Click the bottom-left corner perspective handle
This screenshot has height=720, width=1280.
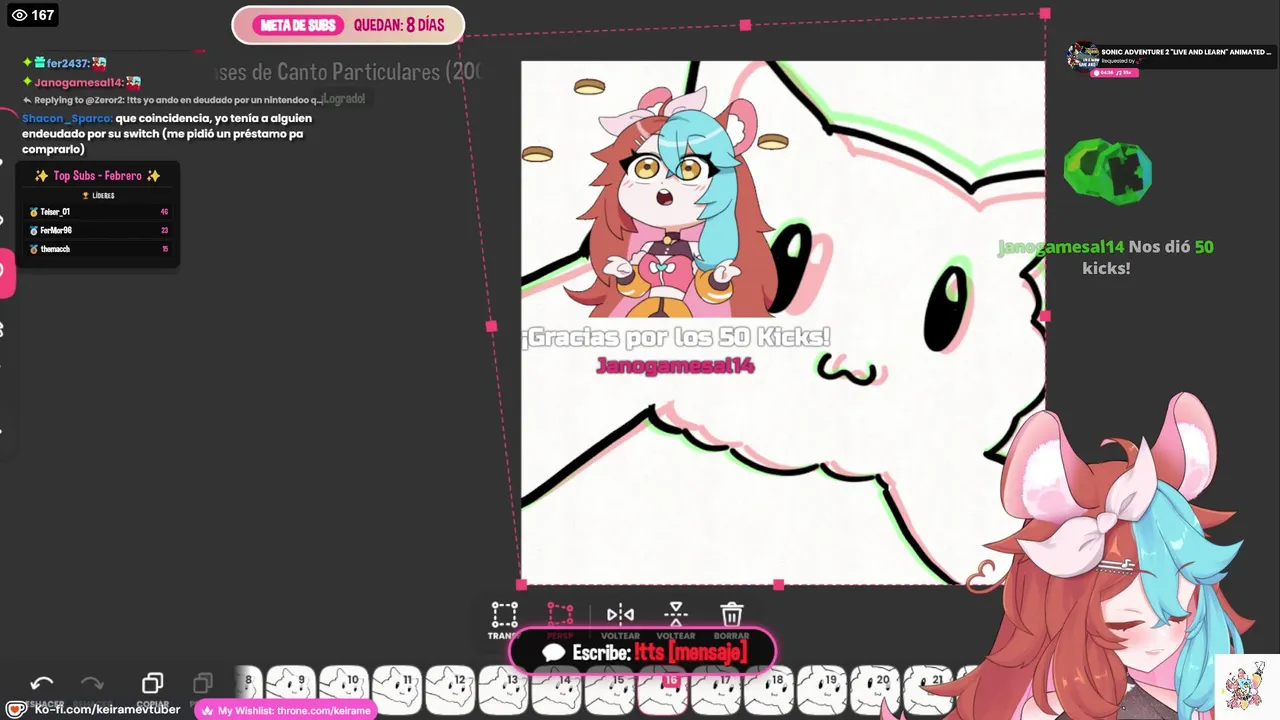pos(521,585)
